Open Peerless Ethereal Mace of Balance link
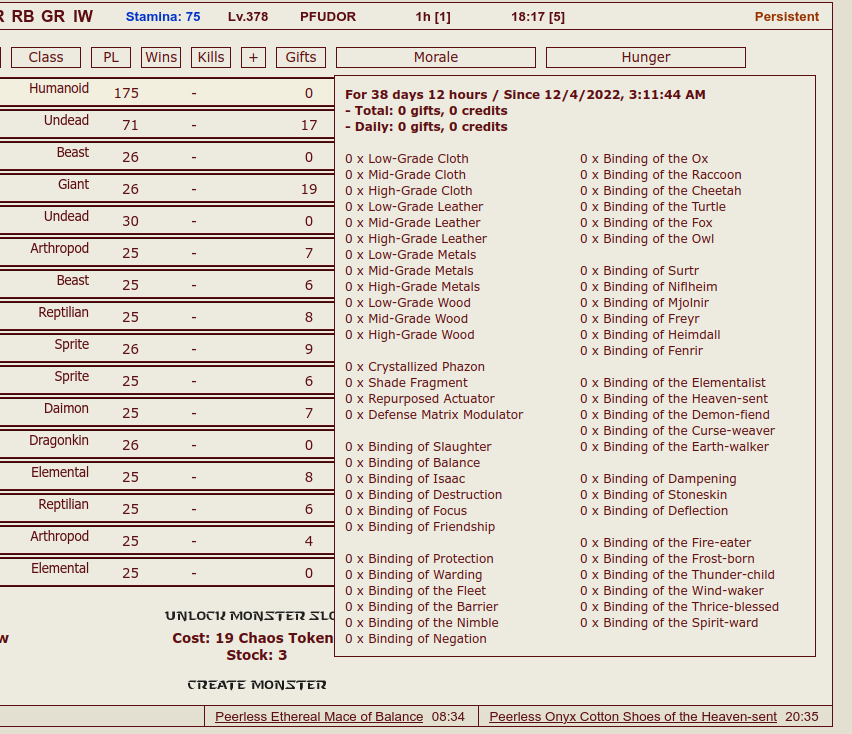This screenshot has height=734, width=852. tap(319, 717)
